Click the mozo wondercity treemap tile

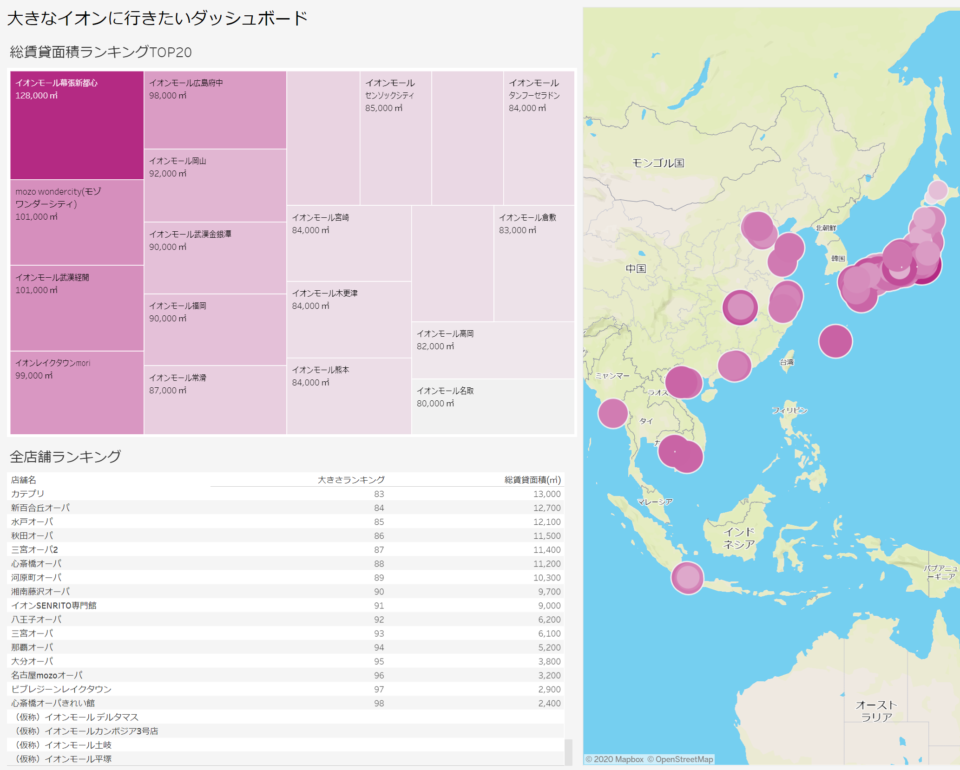point(77,222)
